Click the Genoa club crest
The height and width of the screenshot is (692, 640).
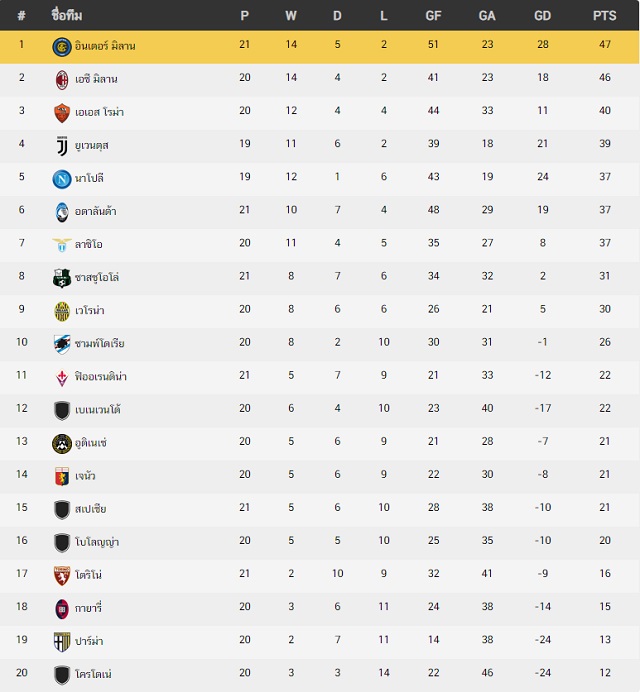(x=62, y=476)
